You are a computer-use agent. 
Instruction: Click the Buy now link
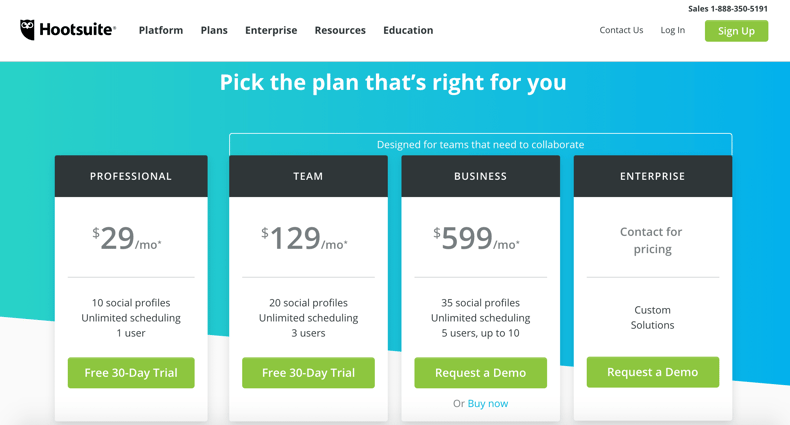coord(488,404)
